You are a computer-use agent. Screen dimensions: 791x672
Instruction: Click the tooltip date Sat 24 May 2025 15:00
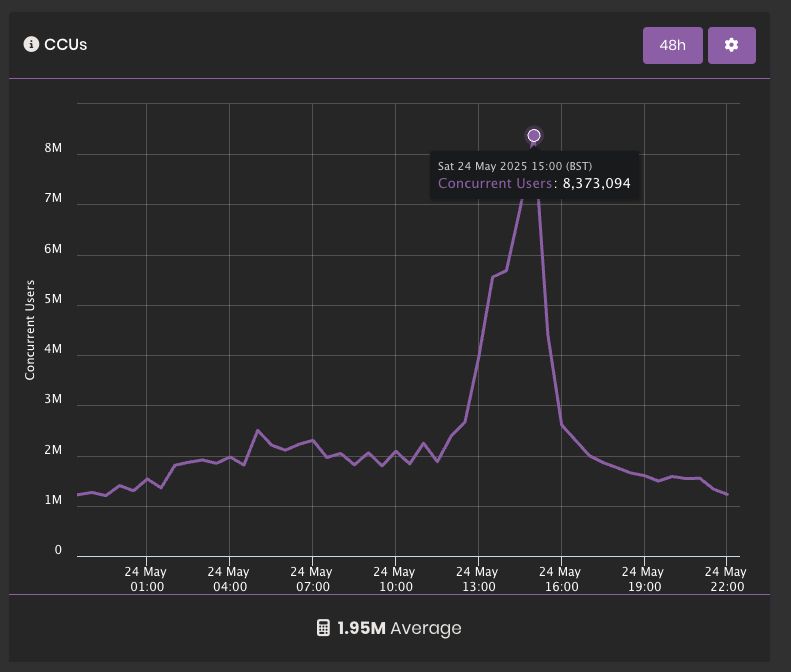coord(499,166)
